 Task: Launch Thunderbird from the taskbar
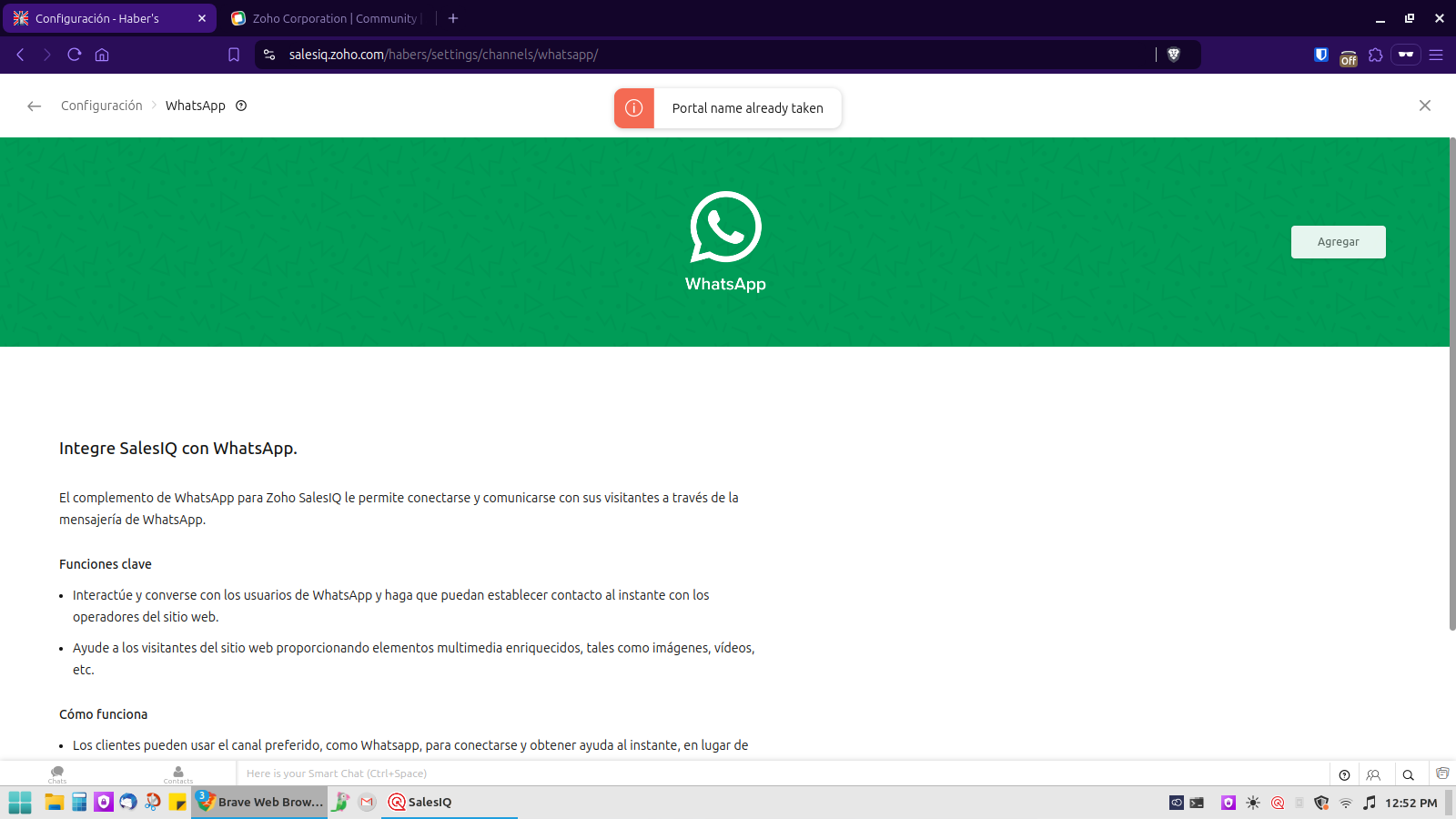coord(128,802)
